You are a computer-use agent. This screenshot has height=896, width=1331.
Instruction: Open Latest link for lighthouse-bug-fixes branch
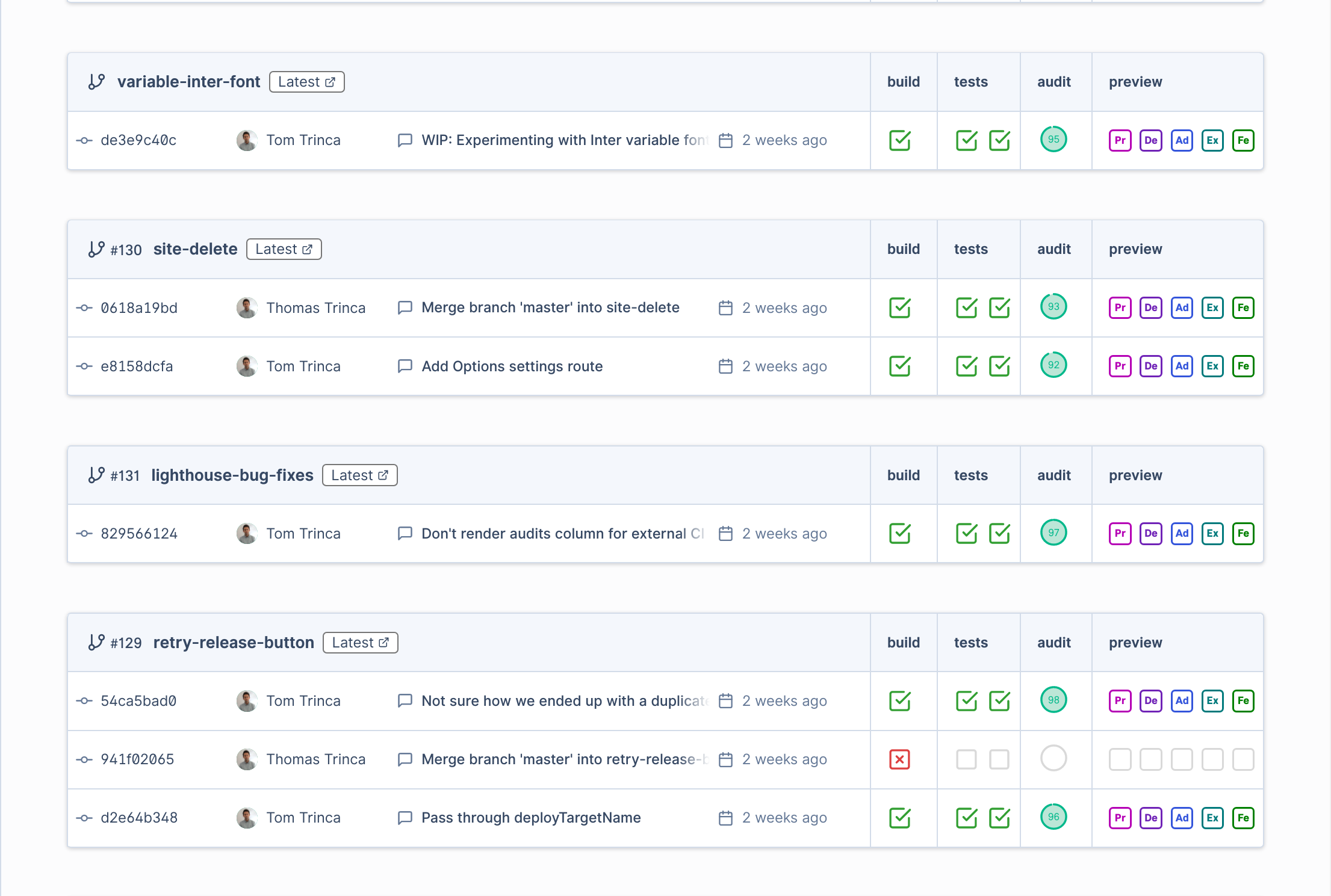click(x=359, y=475)
